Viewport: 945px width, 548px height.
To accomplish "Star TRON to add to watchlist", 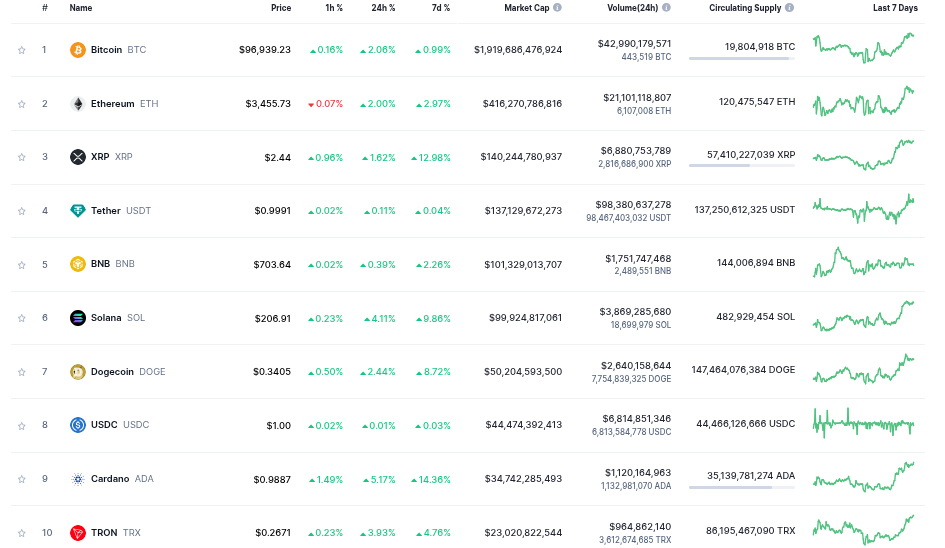I will [x=22, y=533].
